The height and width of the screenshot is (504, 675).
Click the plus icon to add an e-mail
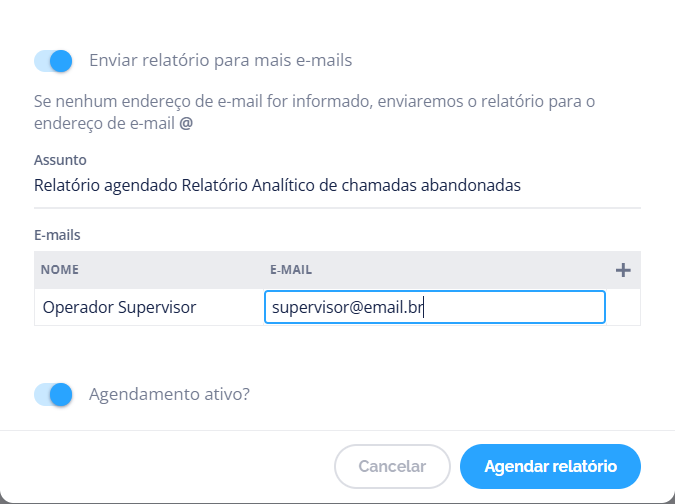tap(623, 269)
